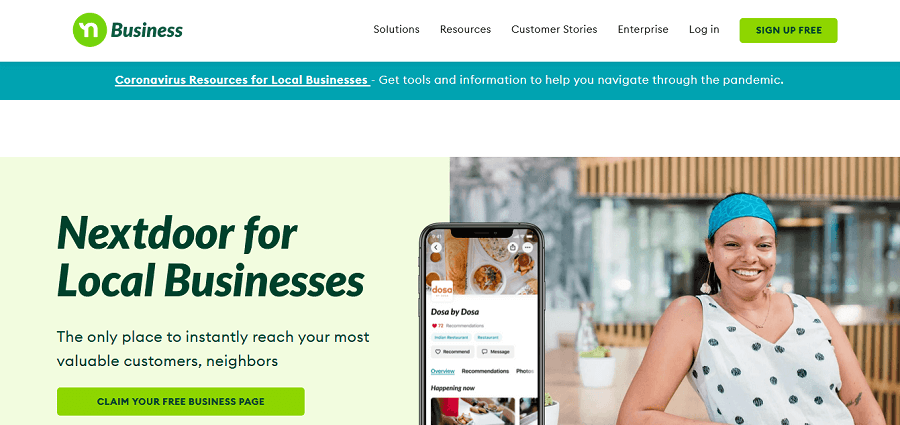
Task: Click the Indian Restaurant tag
Action: pyautogui.click(x=452, y=337)
